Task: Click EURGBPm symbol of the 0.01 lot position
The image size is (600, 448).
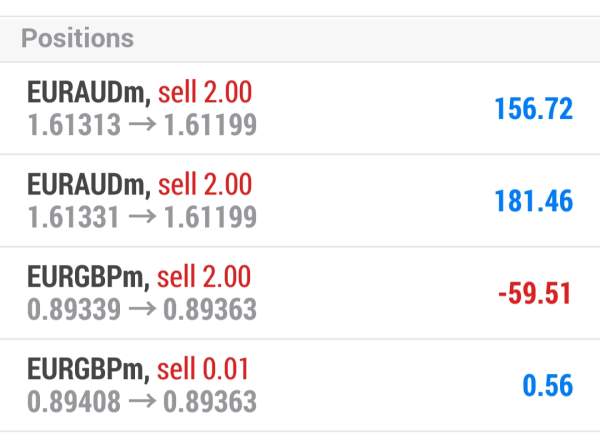Action: click(88, 369)
